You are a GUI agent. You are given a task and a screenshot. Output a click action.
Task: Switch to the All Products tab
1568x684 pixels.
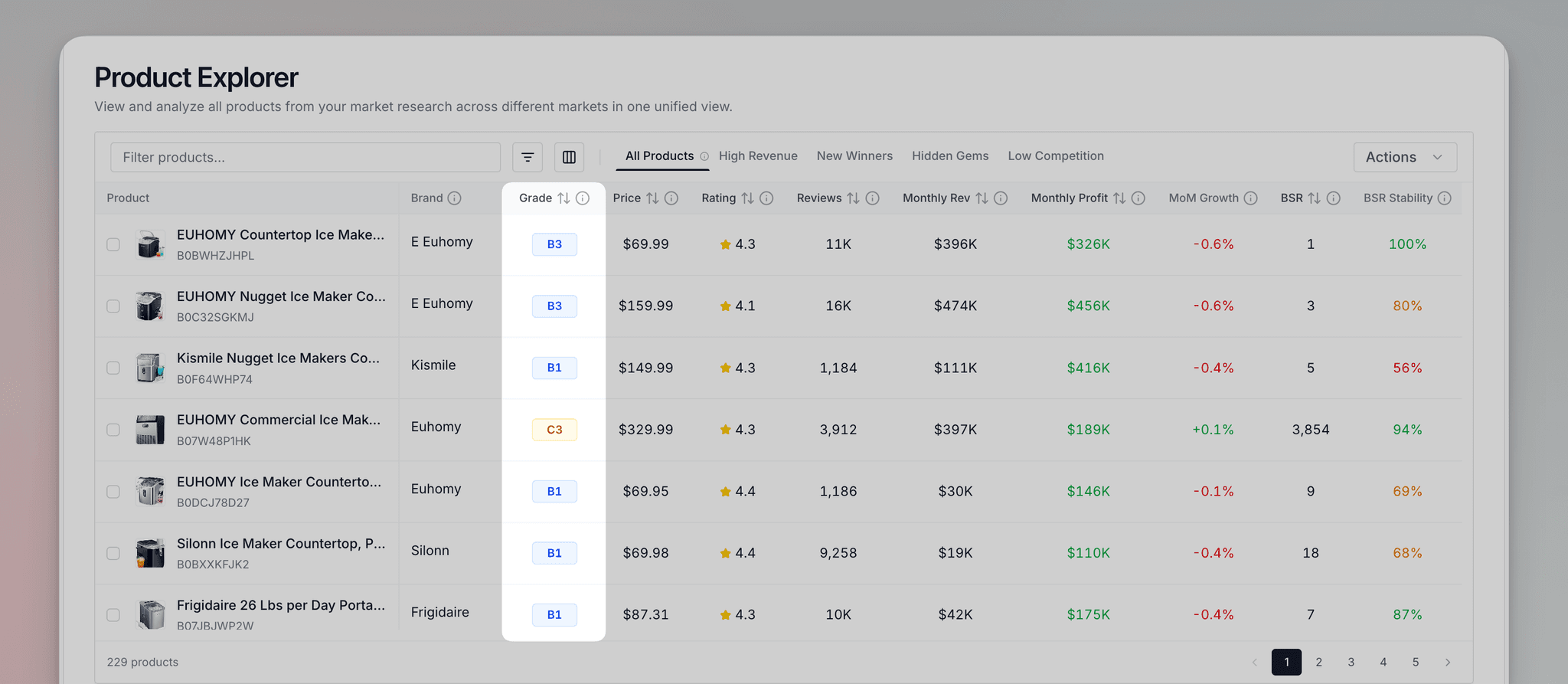point(659,156)
